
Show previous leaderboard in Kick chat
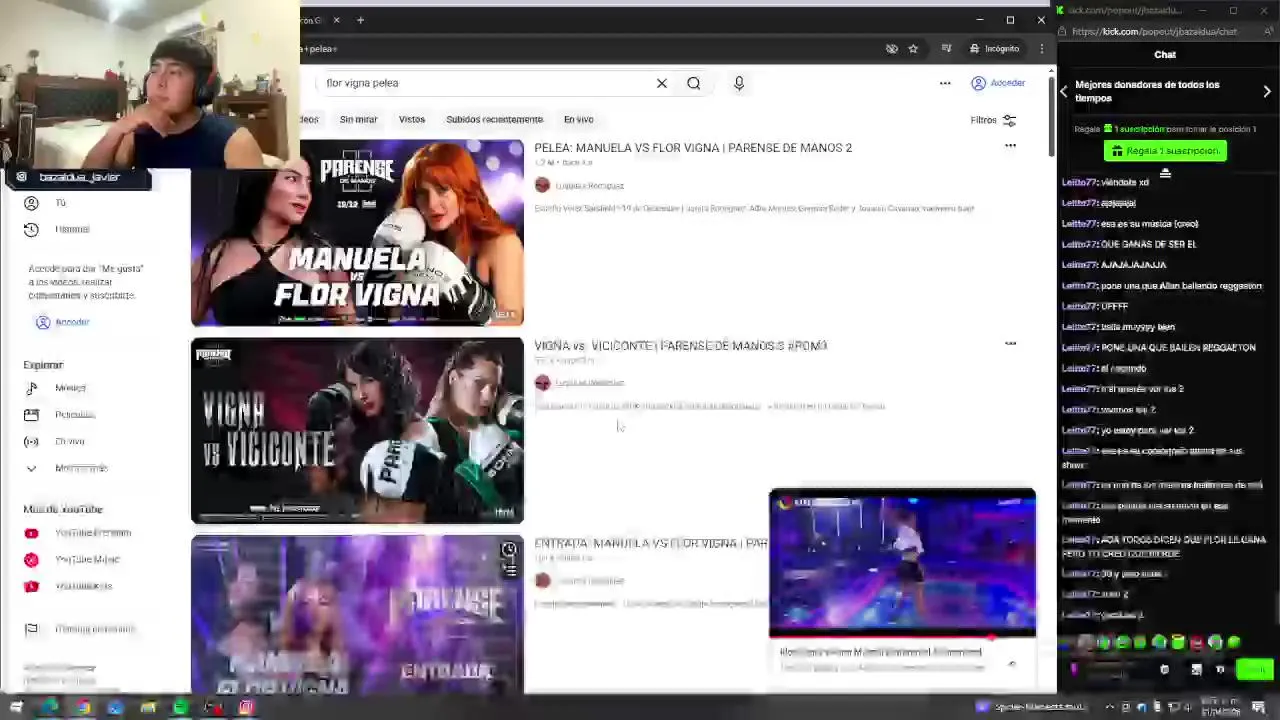pos(1064,91)
